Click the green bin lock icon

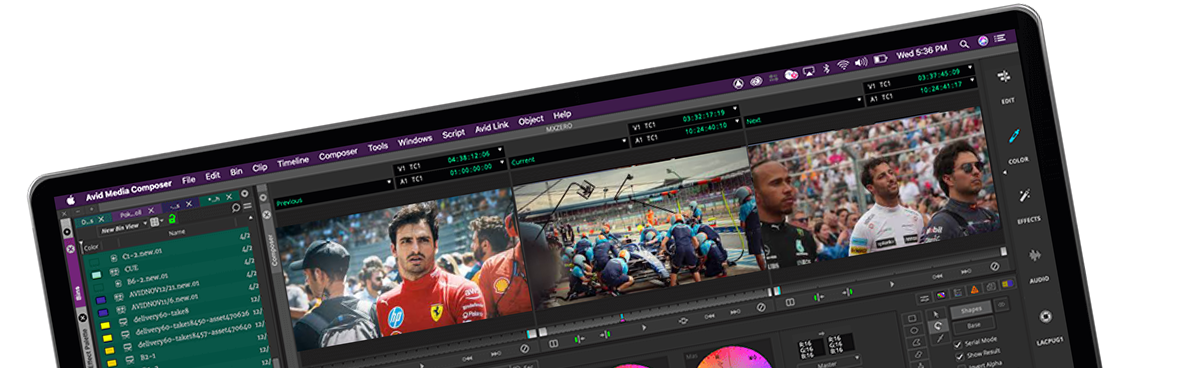[173, 219]
